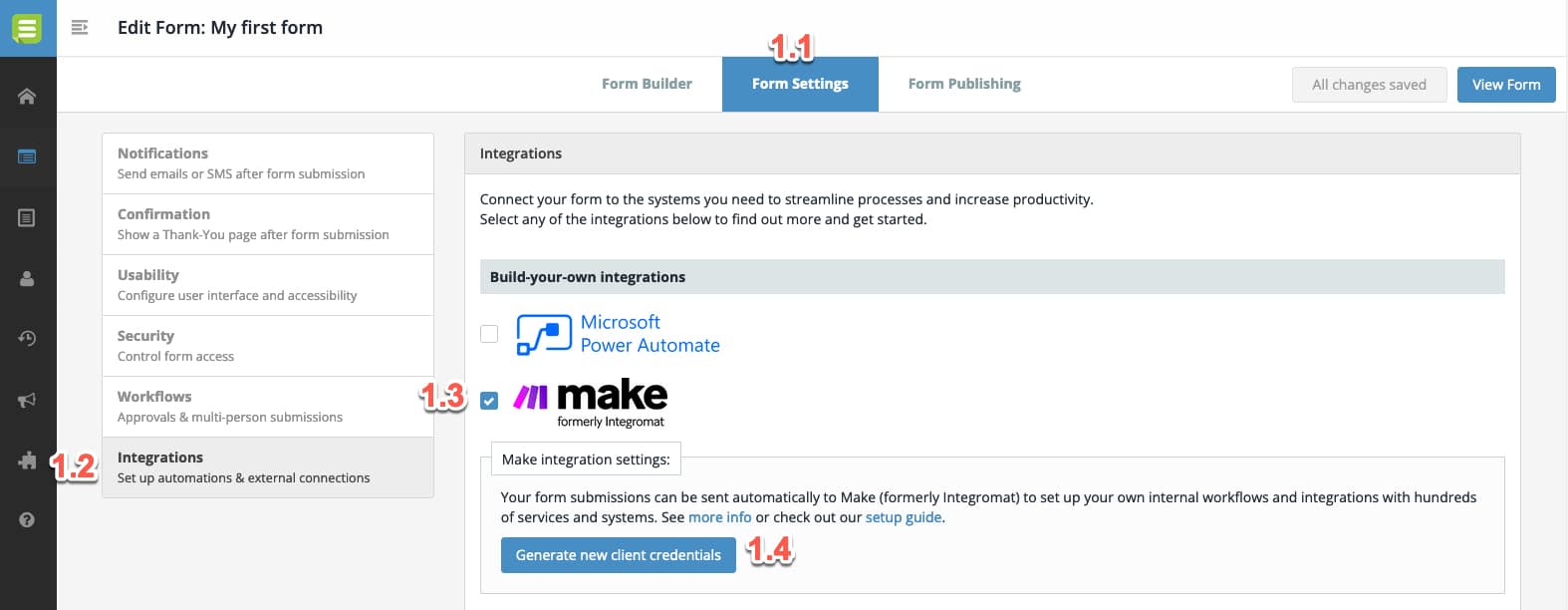Switch to the Form Publishing tab
The height and width of the screenshot is (610, 1568).
click(x=964, y=84)
